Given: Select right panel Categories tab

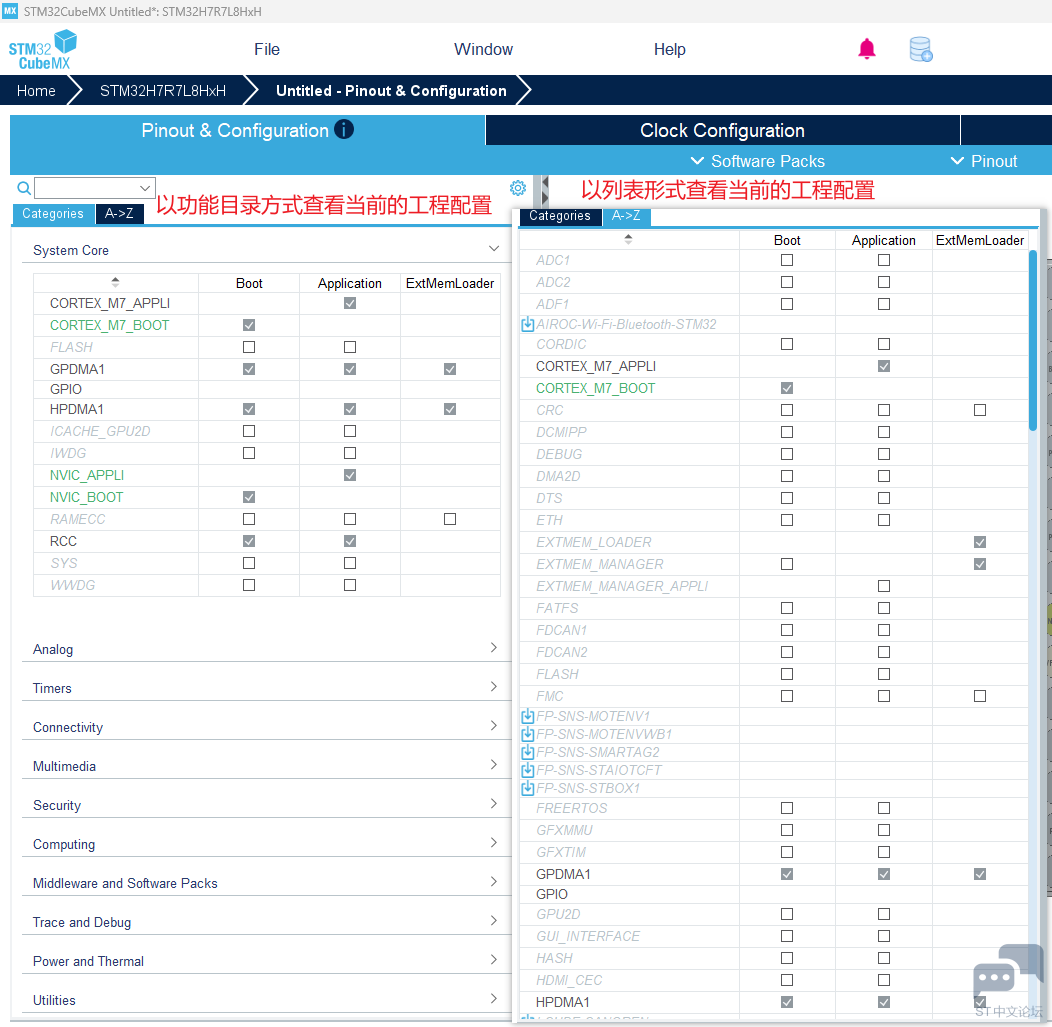Looking at the screenshot, I should (560, 216).
